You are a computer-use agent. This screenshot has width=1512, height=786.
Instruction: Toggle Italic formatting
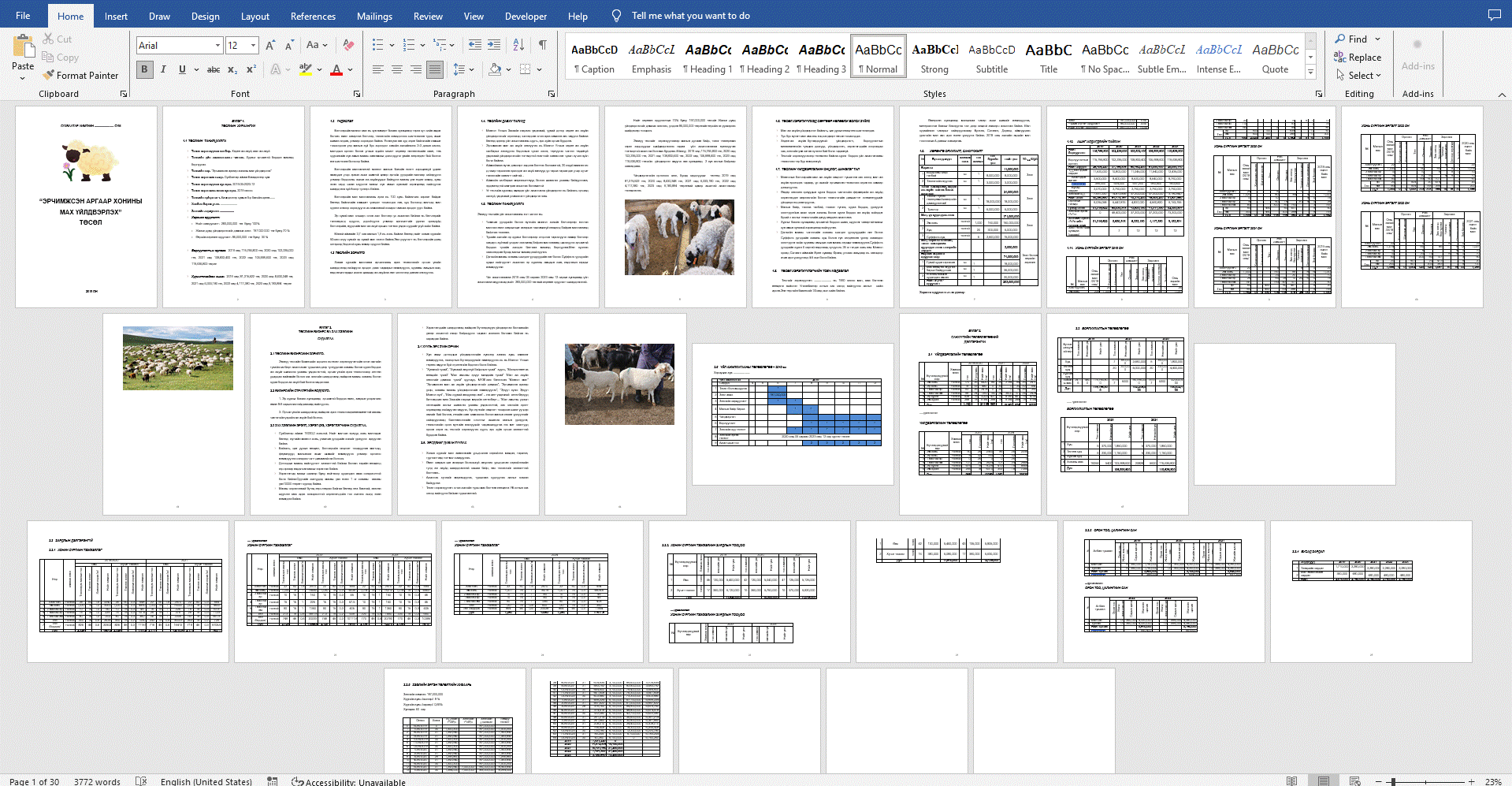(x=163, y=69)
